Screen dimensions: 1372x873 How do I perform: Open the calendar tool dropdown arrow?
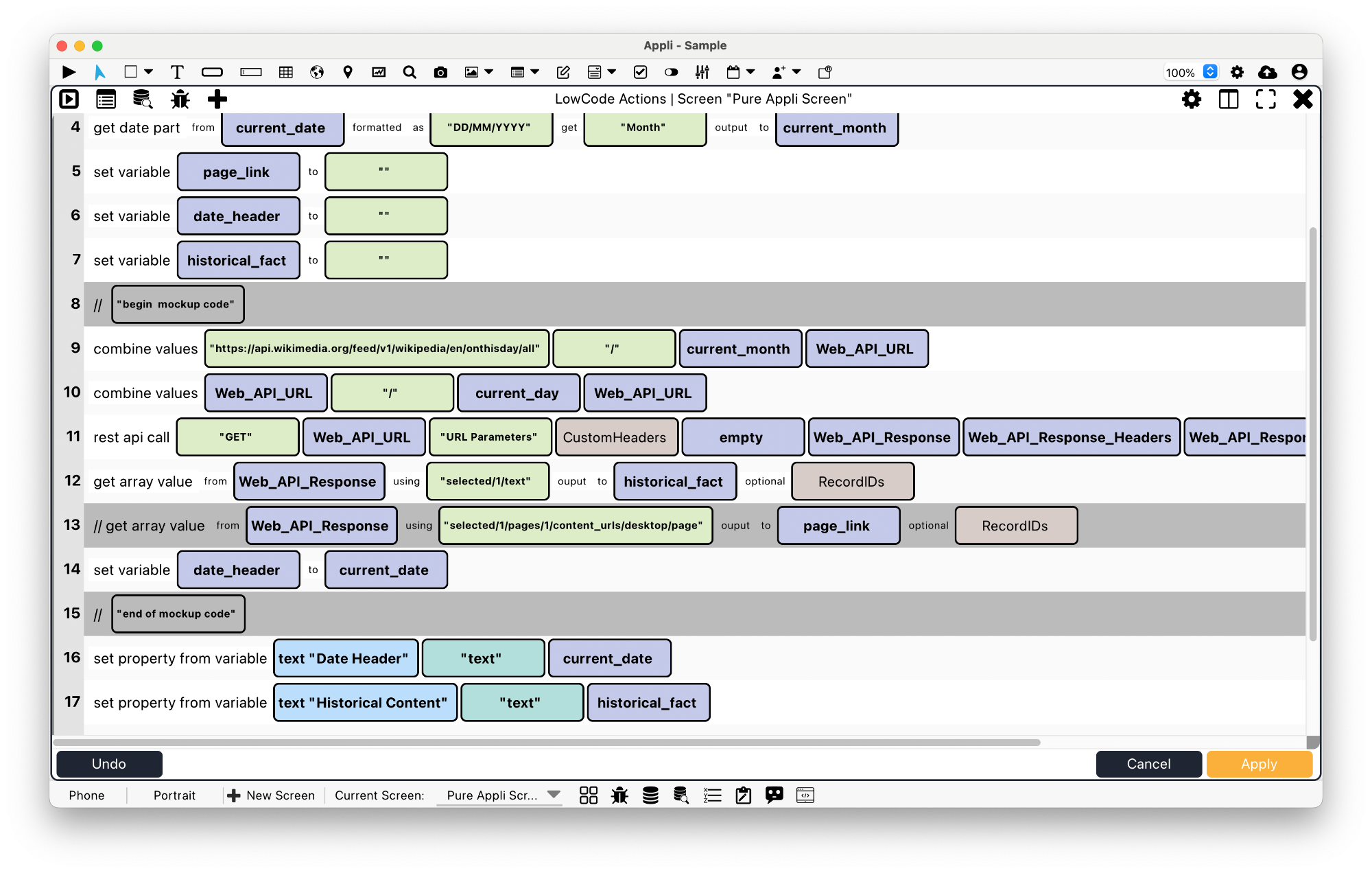(x=750, y=72)
